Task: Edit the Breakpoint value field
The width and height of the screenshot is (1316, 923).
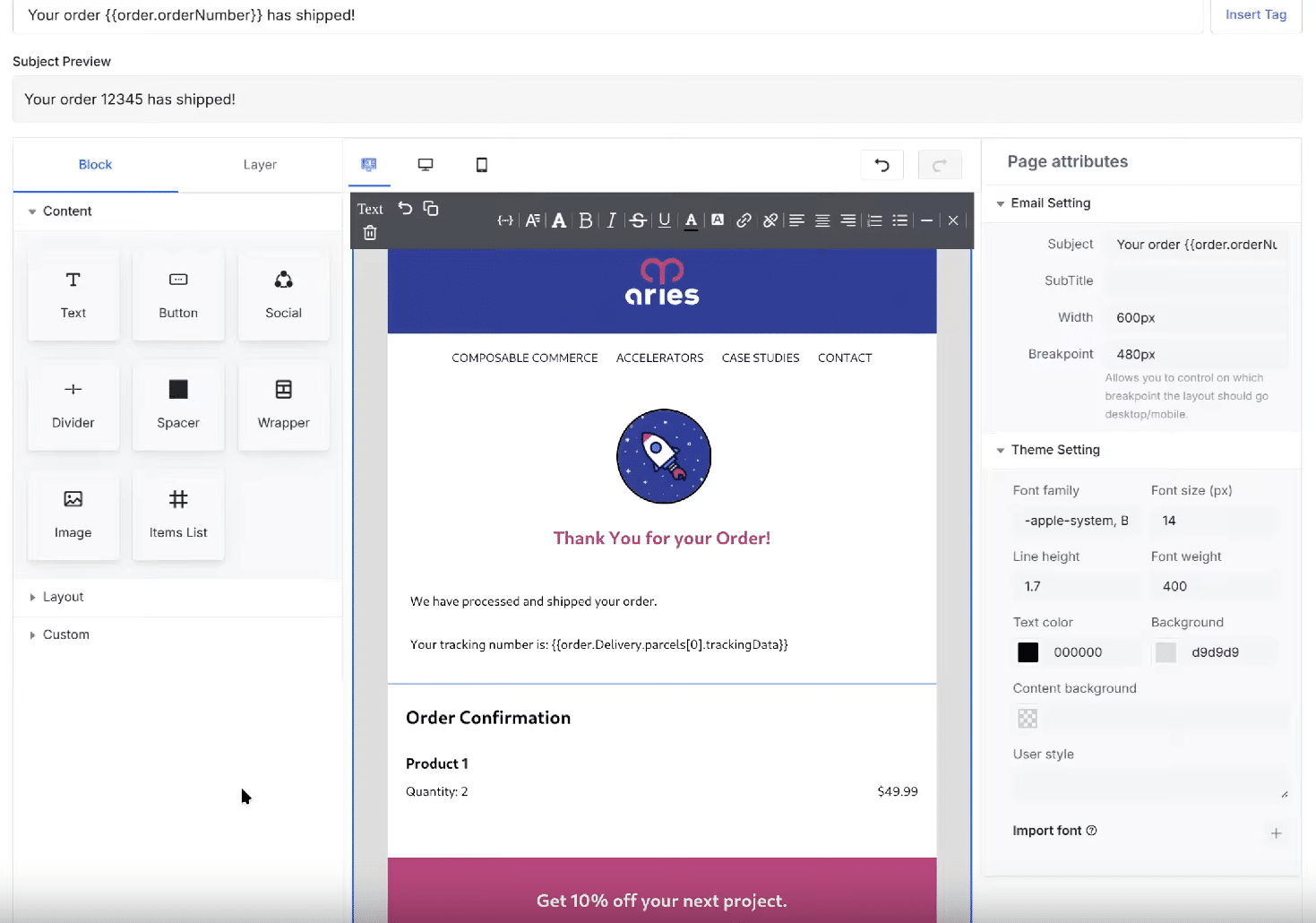Action: (1196, 354)
